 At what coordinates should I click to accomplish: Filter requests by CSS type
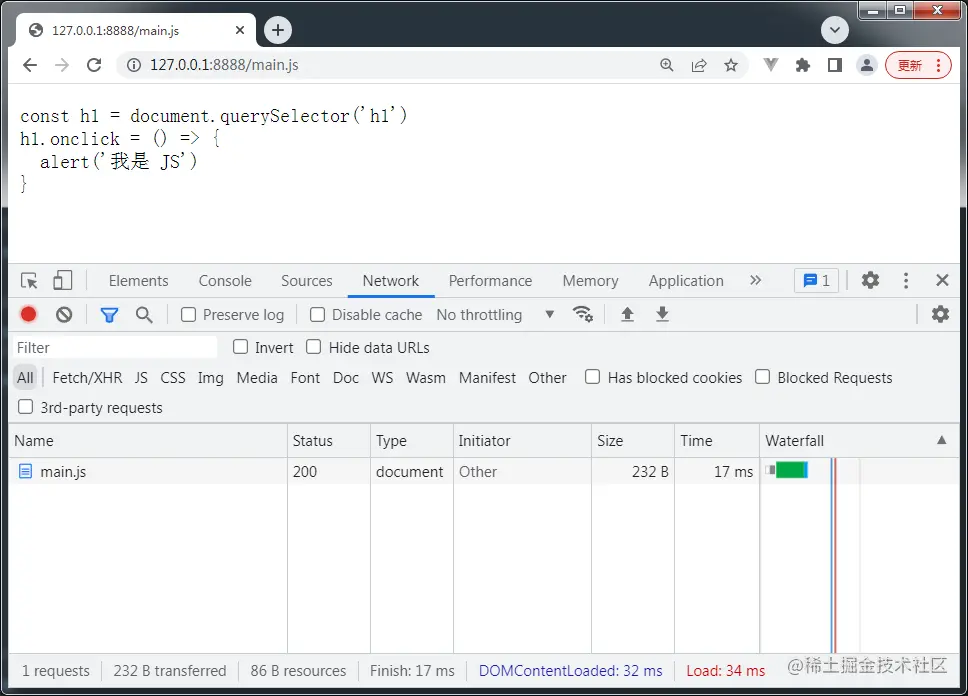tap(173, 377)
